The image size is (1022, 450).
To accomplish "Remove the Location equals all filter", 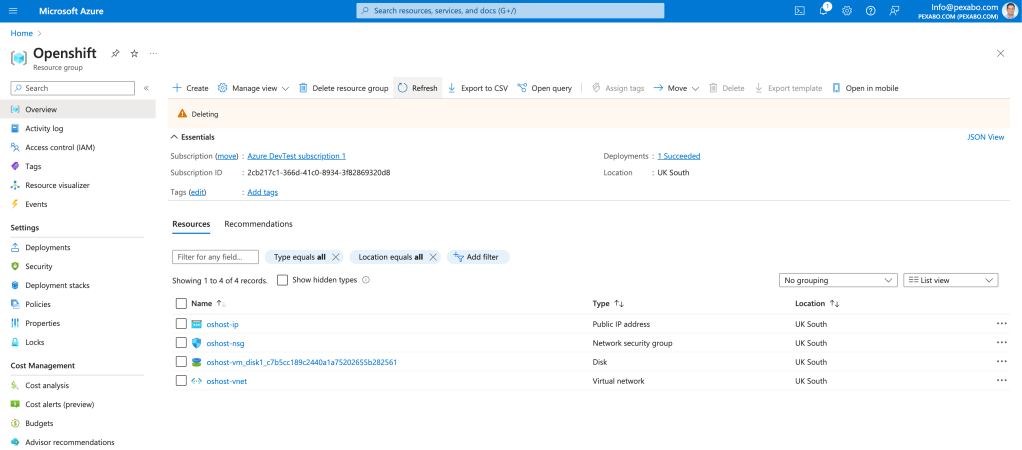I will [433, 257].
